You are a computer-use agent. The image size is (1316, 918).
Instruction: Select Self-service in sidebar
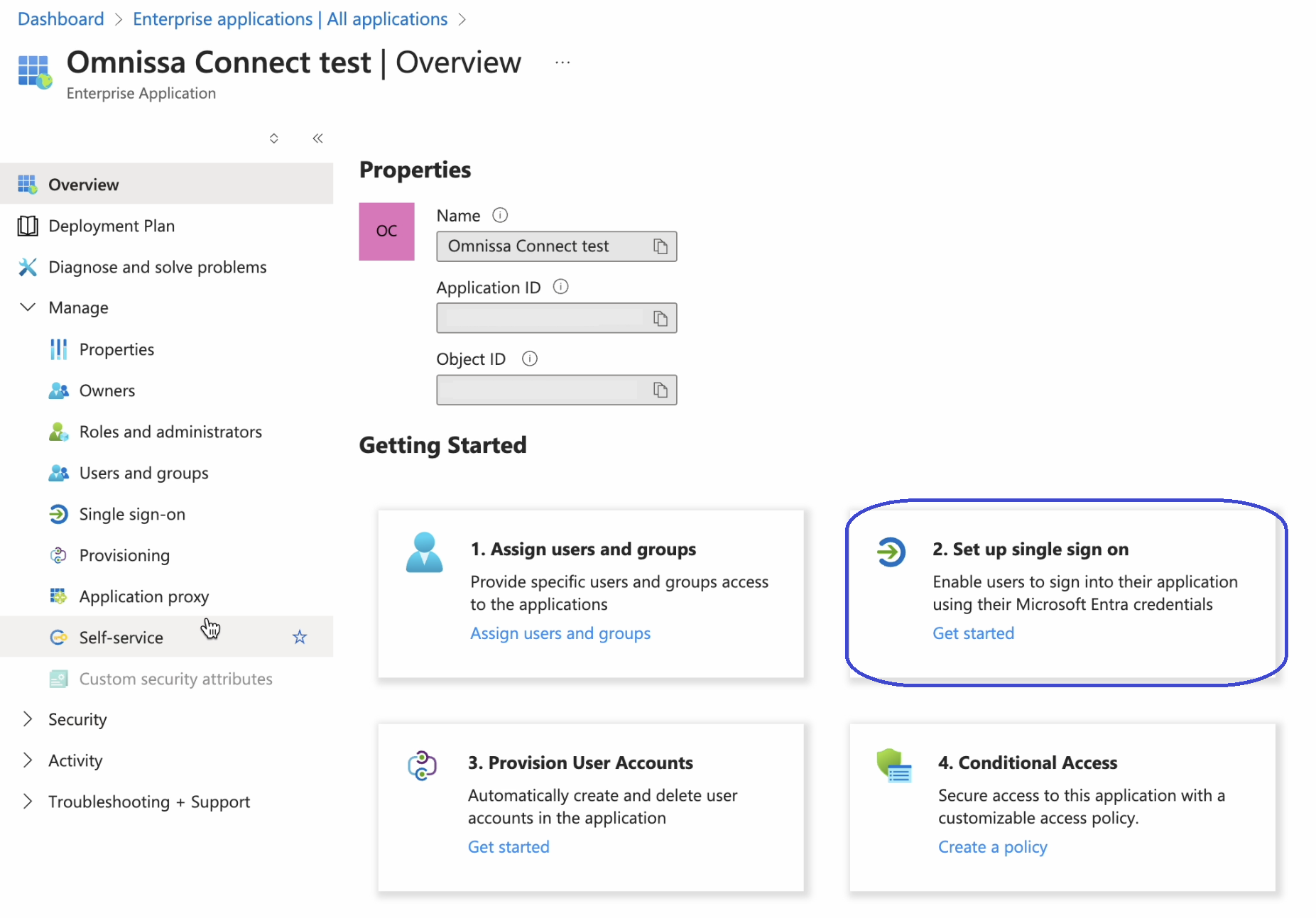click(166, 638)
